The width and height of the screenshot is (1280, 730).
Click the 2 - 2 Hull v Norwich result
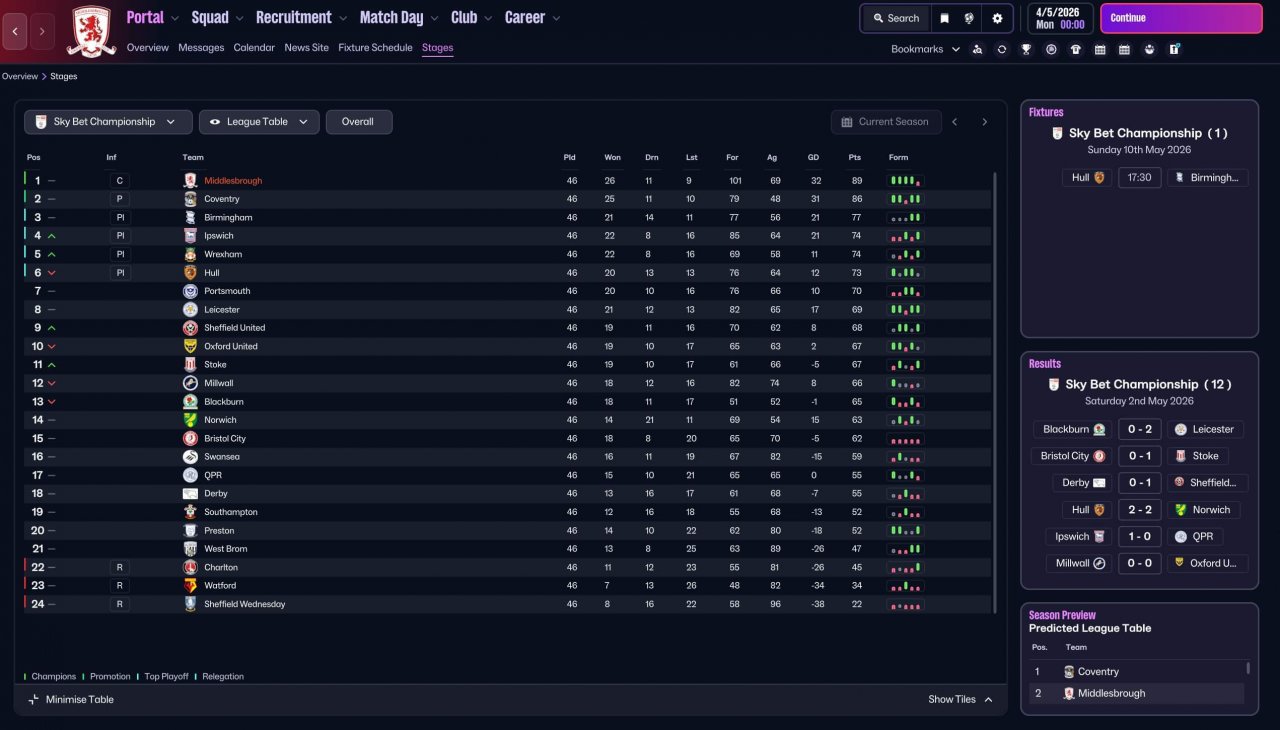point(1140,510)
